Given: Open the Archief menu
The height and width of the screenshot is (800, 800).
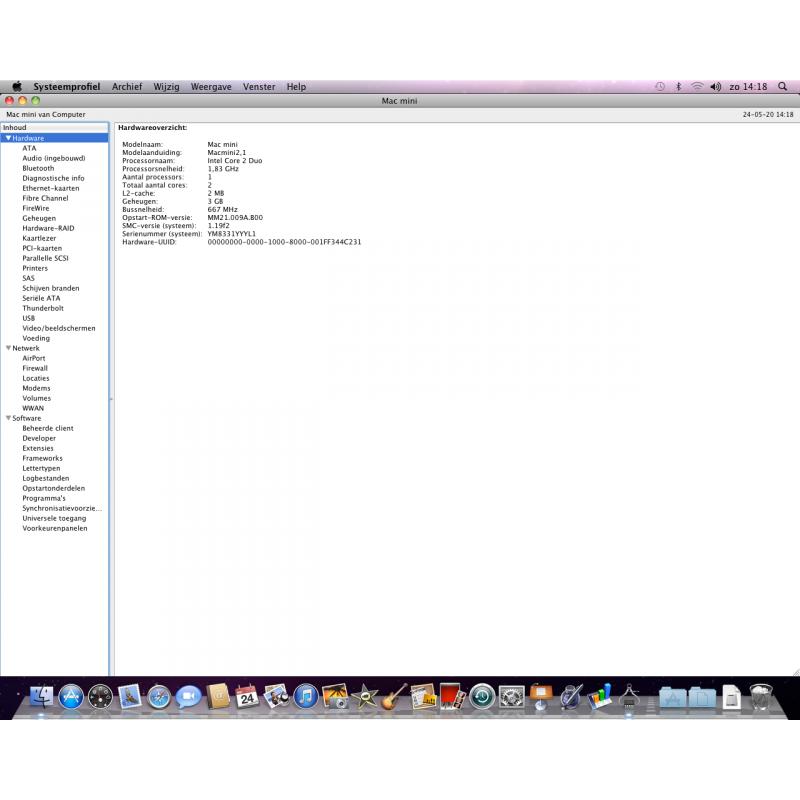Looking at the screenshot, I should click(127, 87).
